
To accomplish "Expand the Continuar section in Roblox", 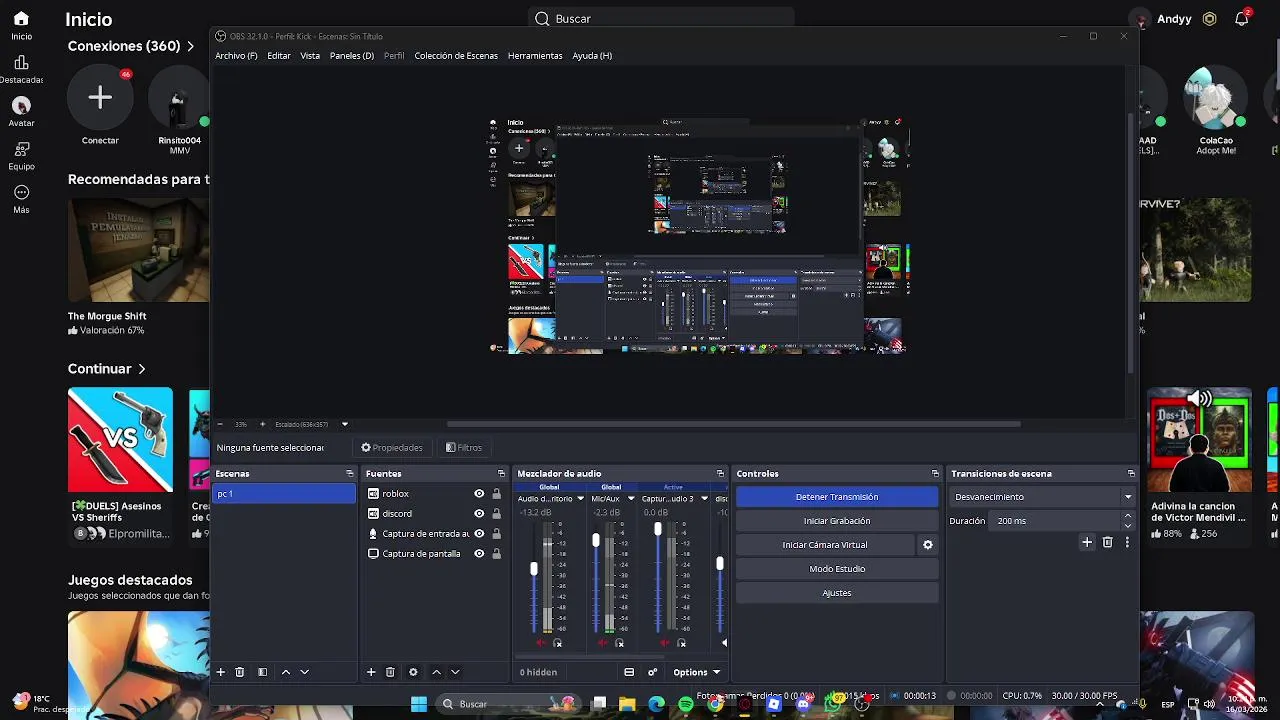I will point(107,369).
